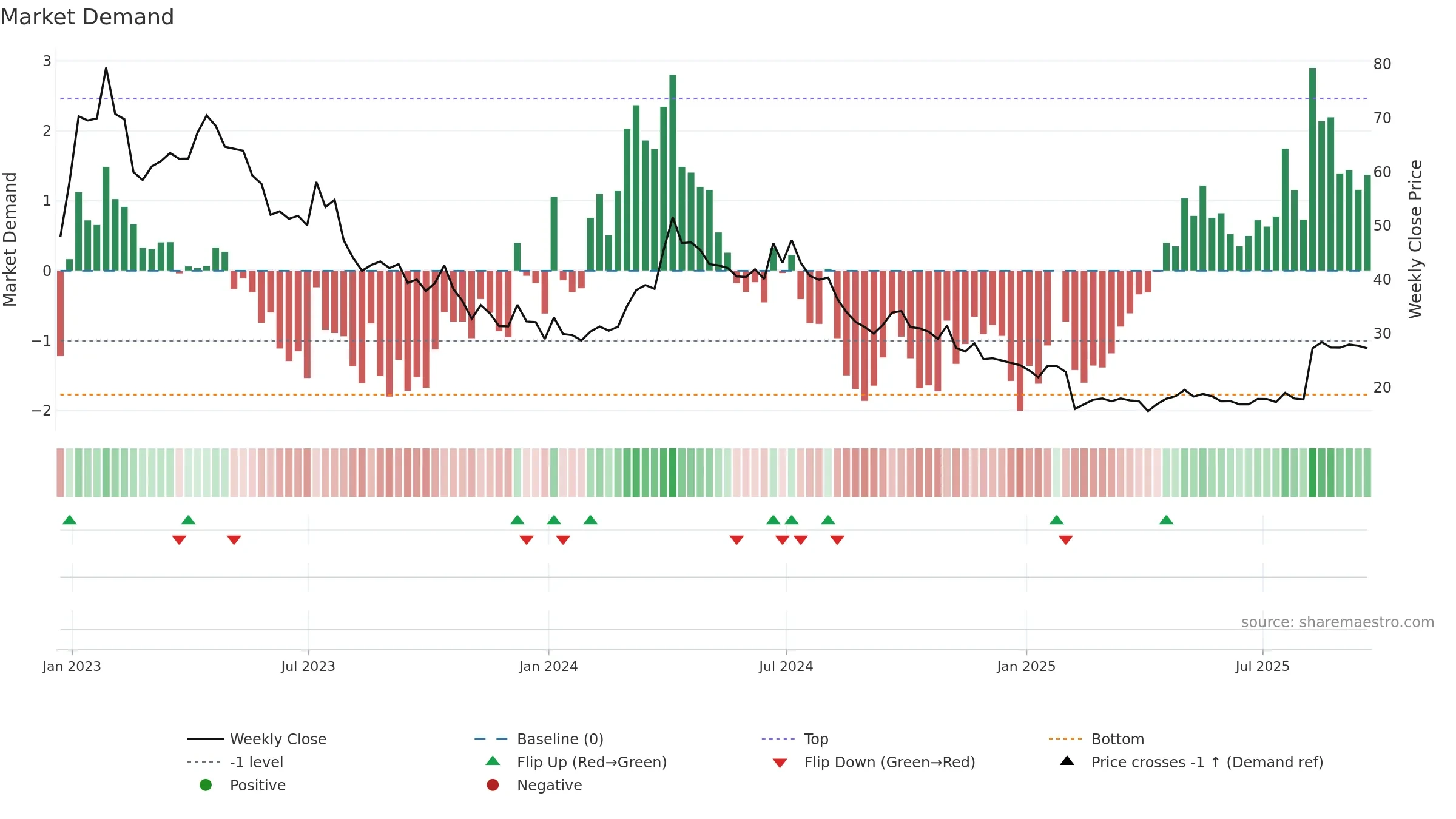The image size is (1456, 819).
Task: Click the Jul 2025 x-axis label
Action: coord(1262,667)
